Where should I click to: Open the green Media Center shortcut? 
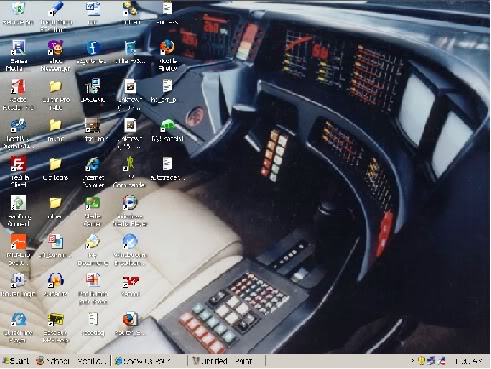coord(93,203)
